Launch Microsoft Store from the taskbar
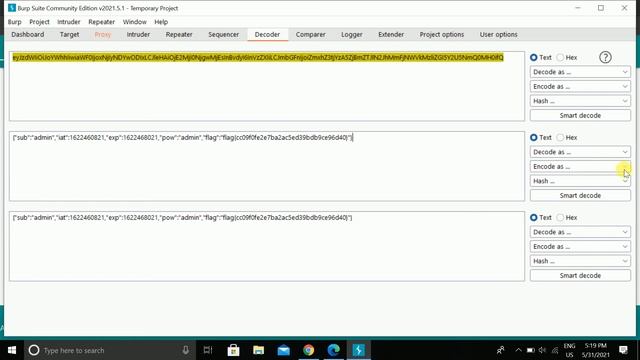The width and height of the screenshot is (640, 360). pyautogui.click(x=233, y=350)
